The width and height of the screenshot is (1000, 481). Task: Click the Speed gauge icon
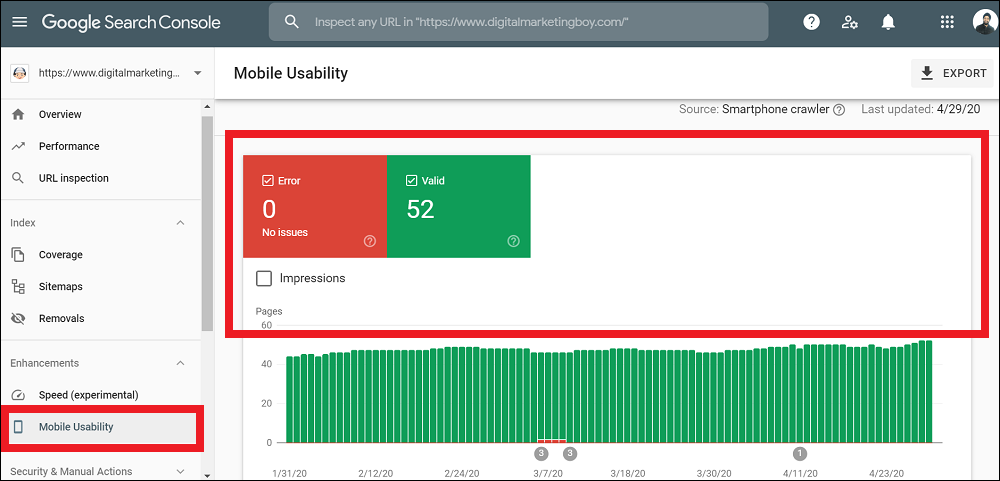(x=18, y=395)
